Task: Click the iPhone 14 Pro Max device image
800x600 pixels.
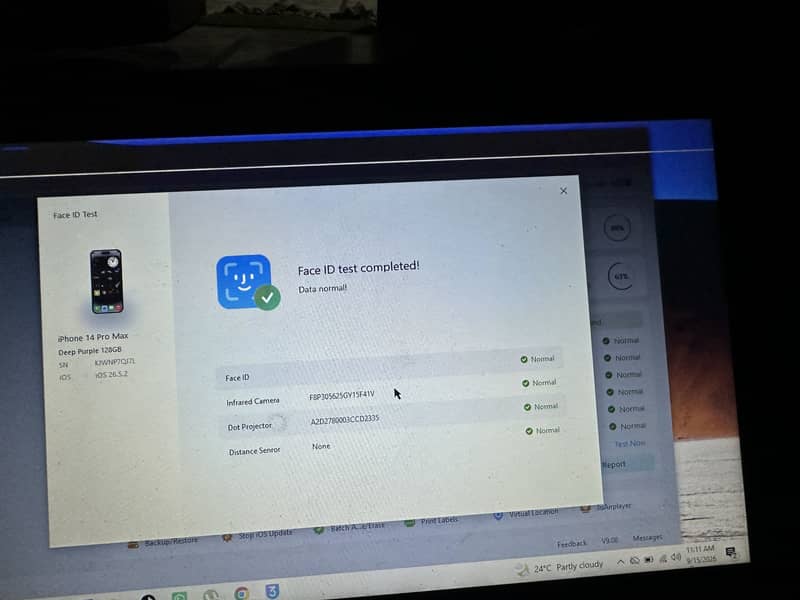Action: pos(106,281)
